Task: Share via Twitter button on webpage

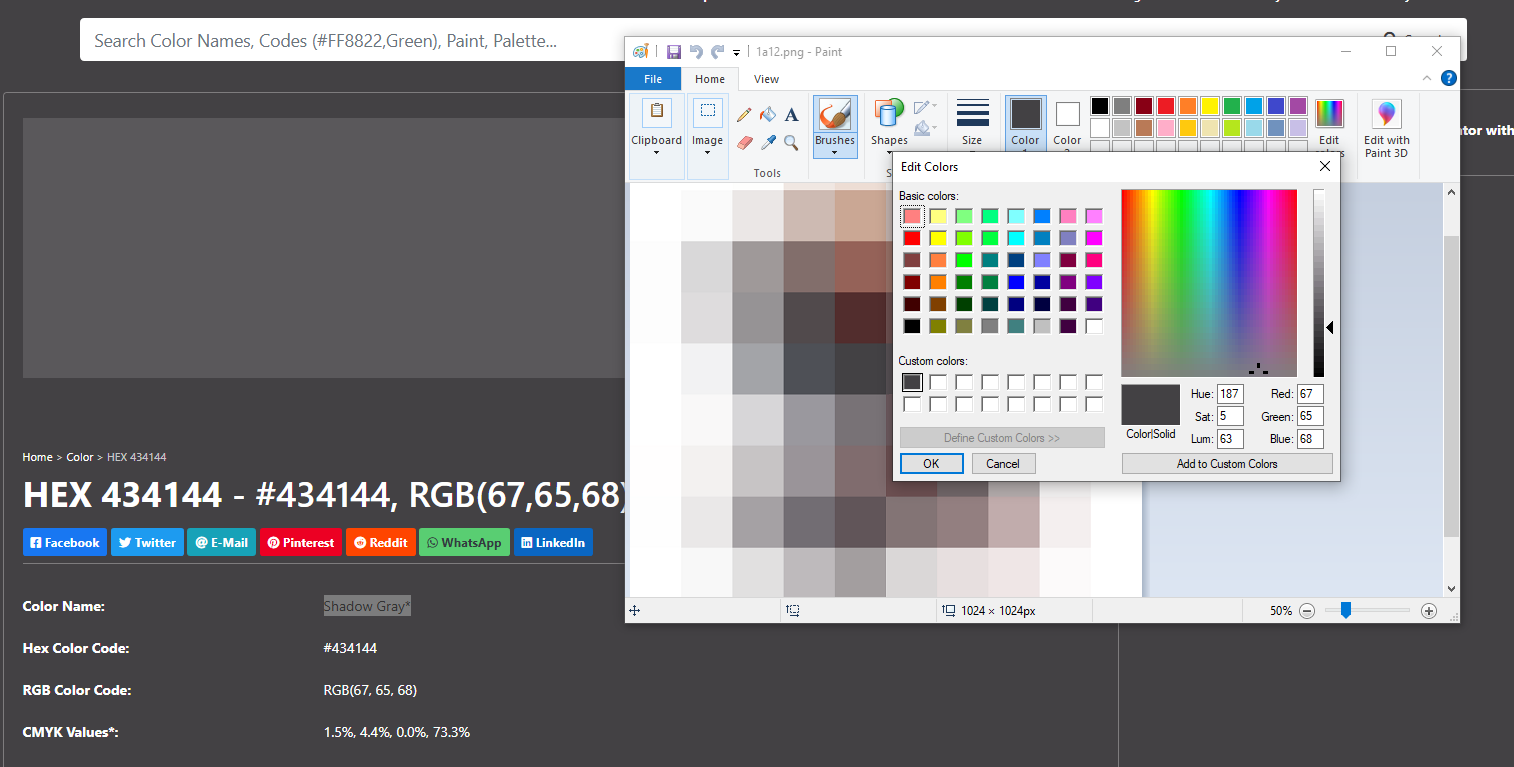Action: point(147,542)
